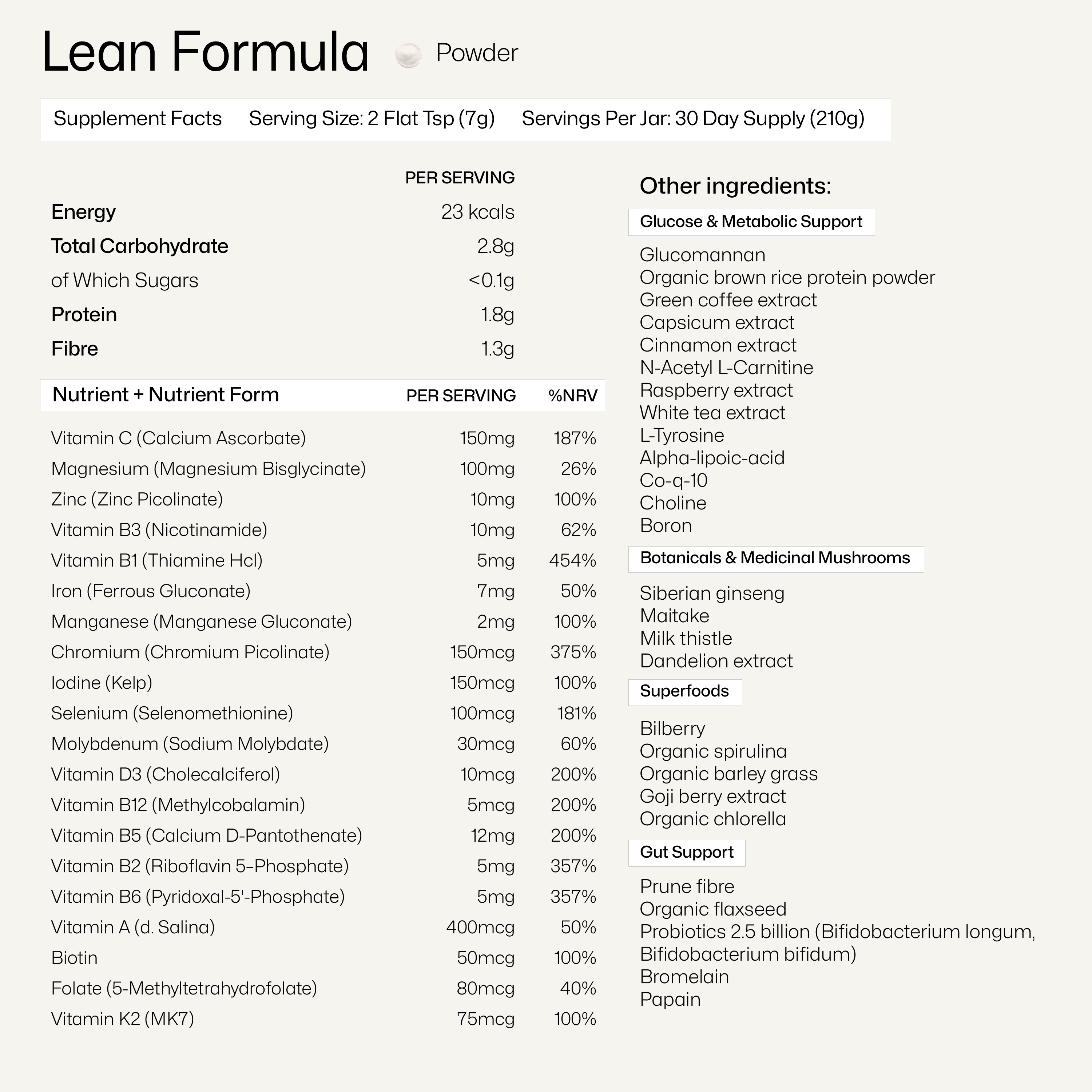Select the Botanicals & Medicinal Mushrooms heading
Screen dimensions: 1092x1092
775,558
